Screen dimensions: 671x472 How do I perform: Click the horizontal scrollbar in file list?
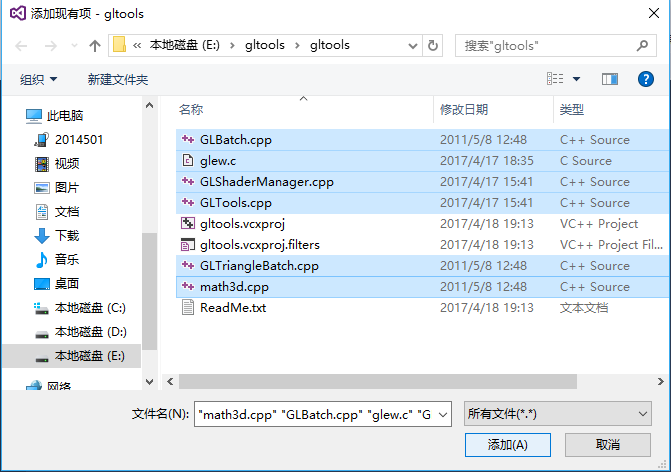pyautogui.click(x=378, y=381)
